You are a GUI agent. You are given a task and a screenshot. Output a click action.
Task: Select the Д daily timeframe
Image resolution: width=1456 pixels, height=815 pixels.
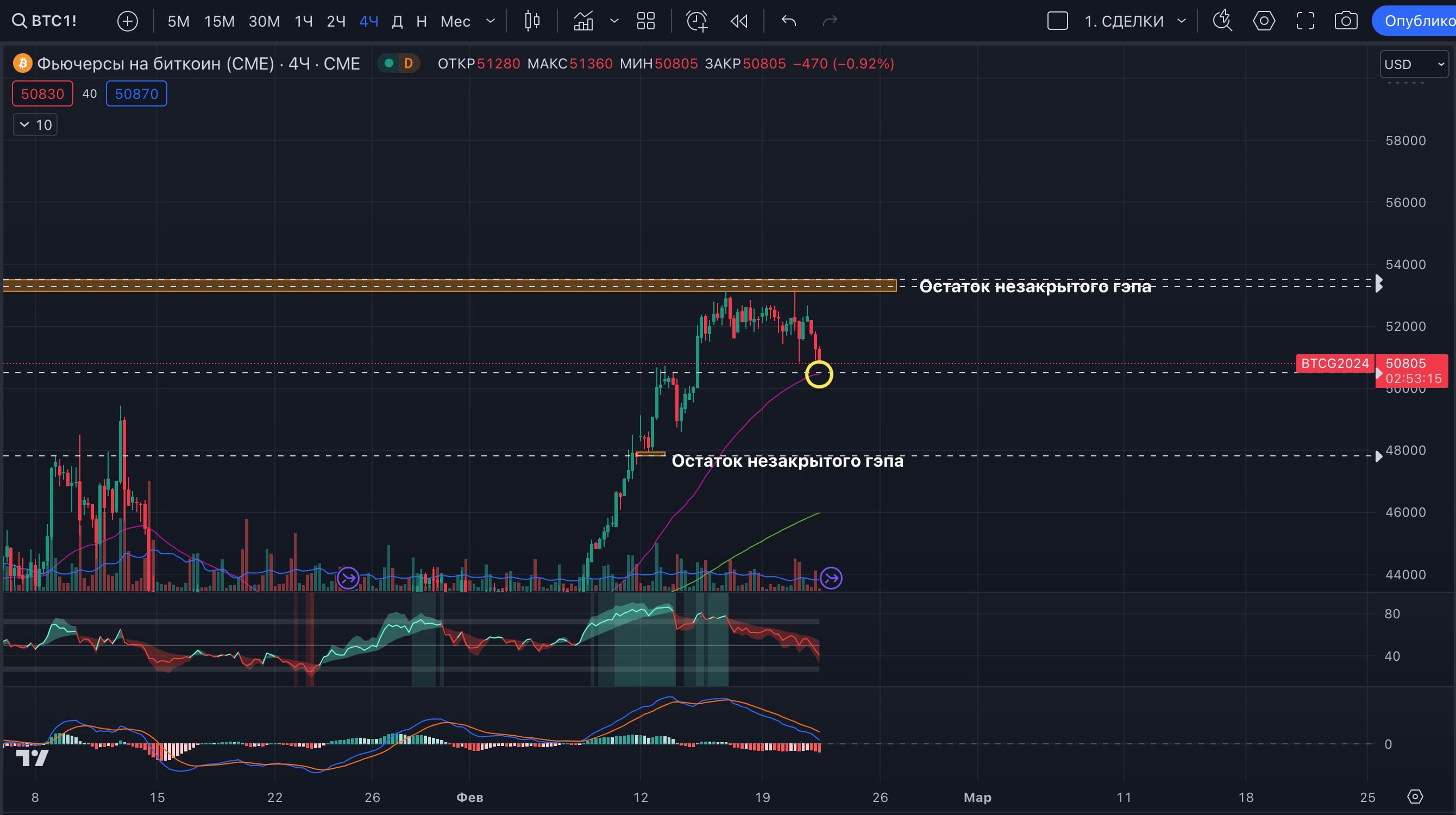[397, 22]
